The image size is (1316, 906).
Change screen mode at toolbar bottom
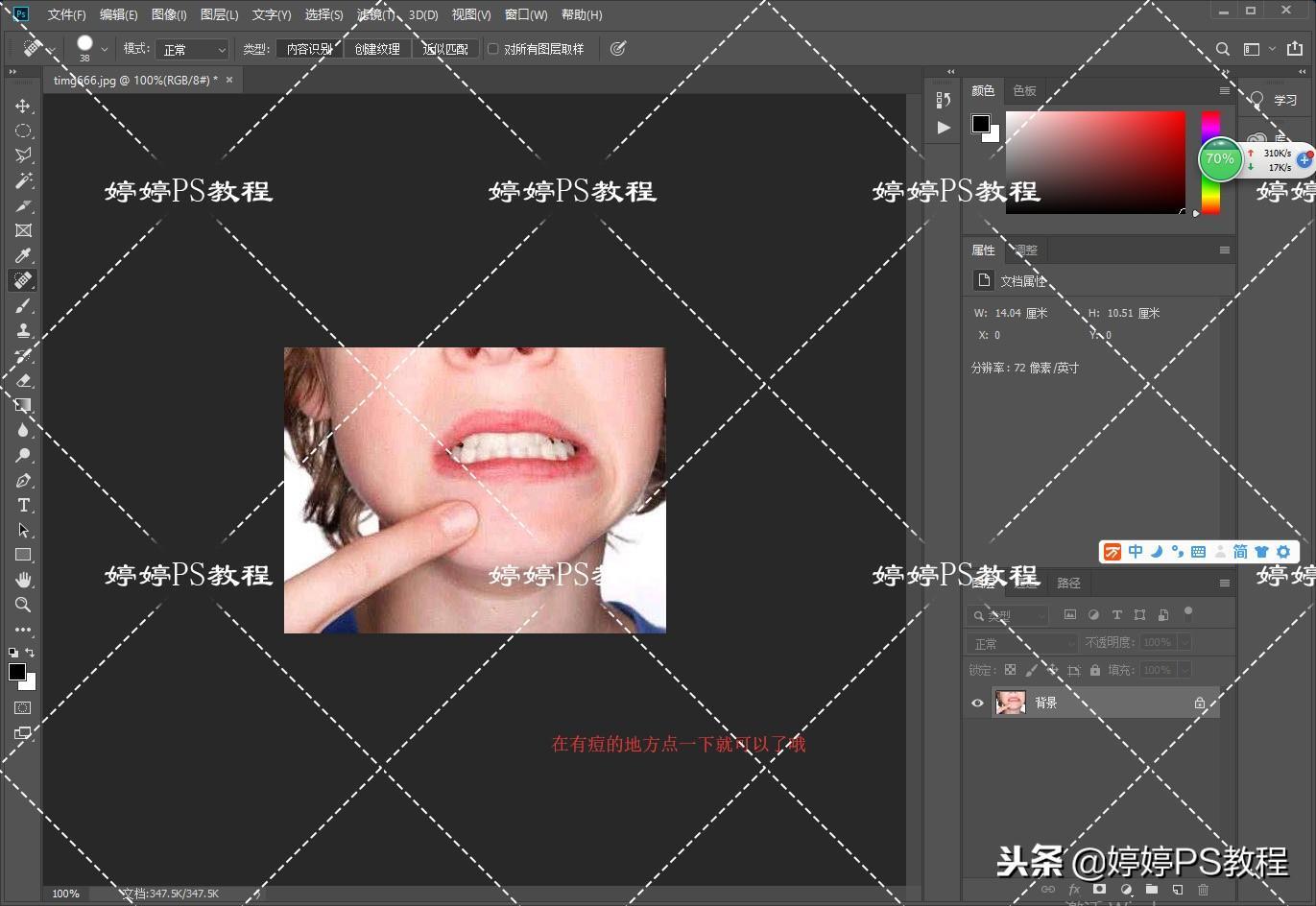(23, 733)
